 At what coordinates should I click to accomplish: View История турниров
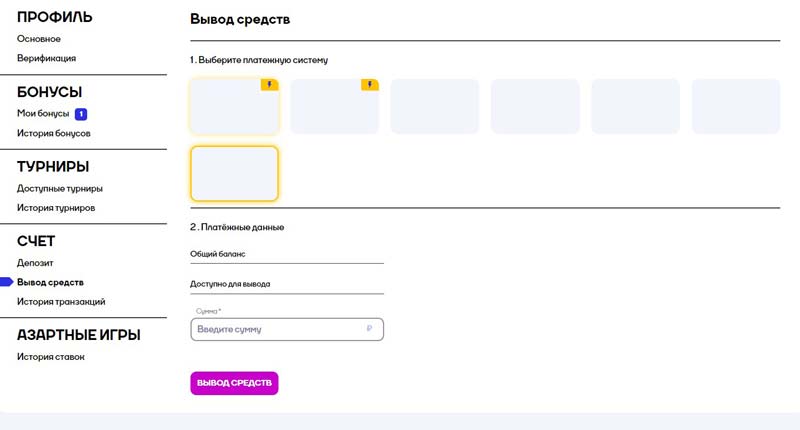click(56, 208)
